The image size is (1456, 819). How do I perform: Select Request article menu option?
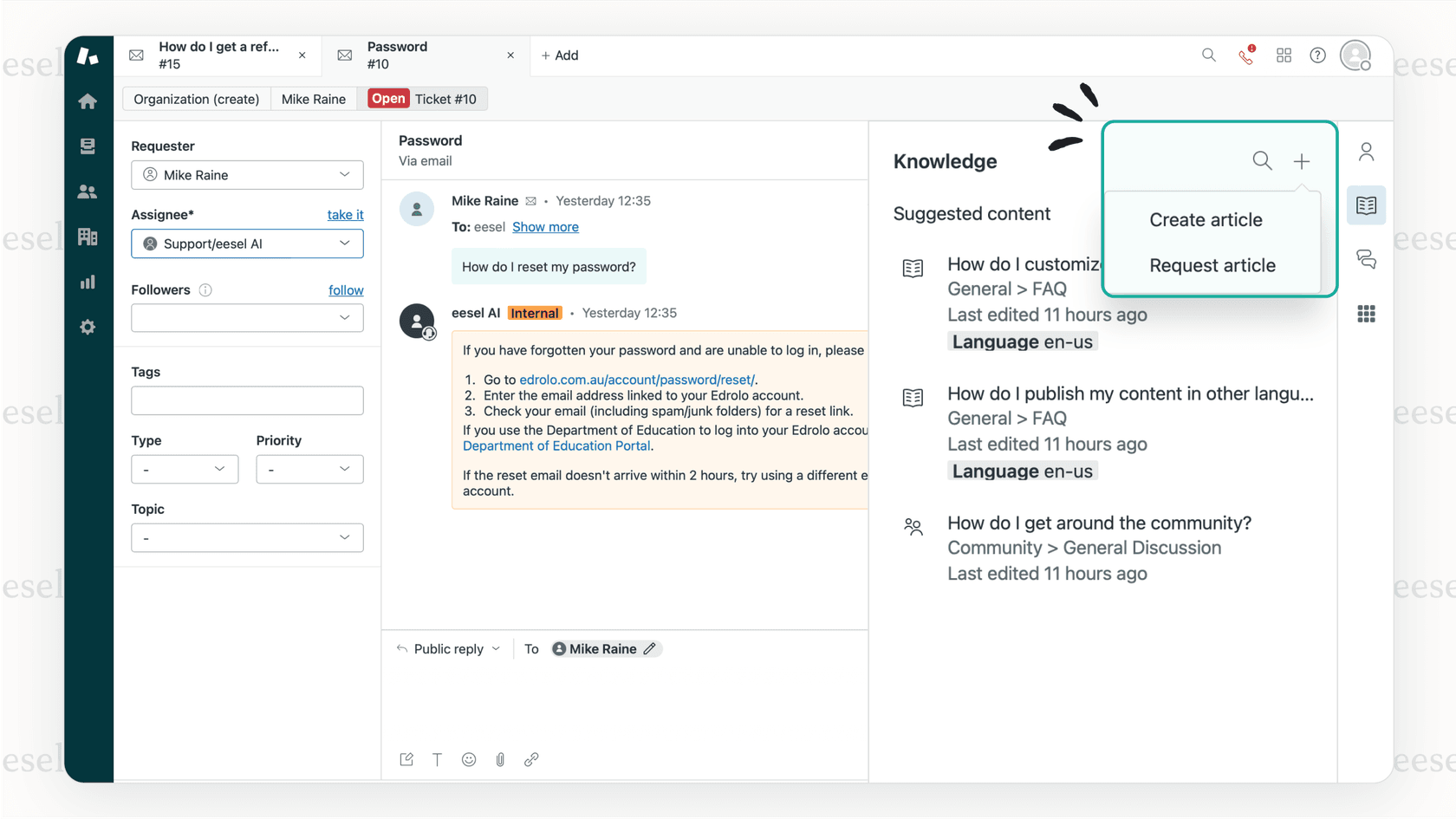click(x=1212, y=265)
